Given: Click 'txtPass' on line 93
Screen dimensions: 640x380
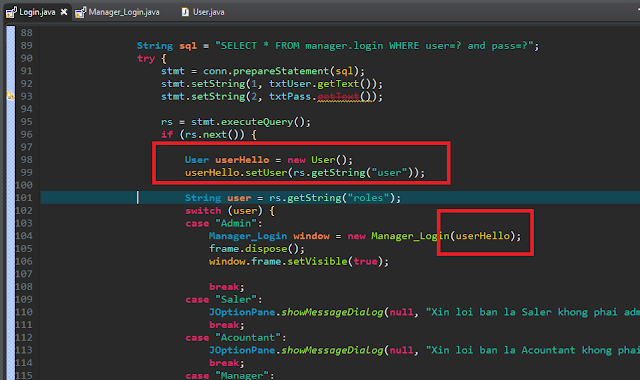Looking at the screenshot, I should [290, 96].
